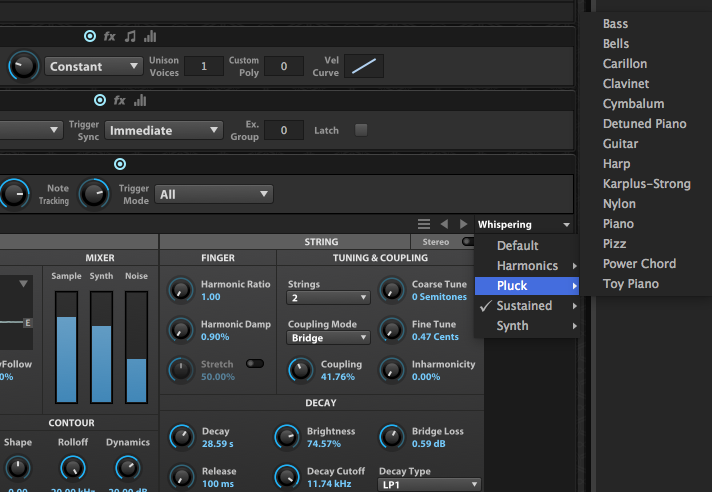Open the Trigger Mode All dropdown
Screen dimensions: 712x492
214,194
